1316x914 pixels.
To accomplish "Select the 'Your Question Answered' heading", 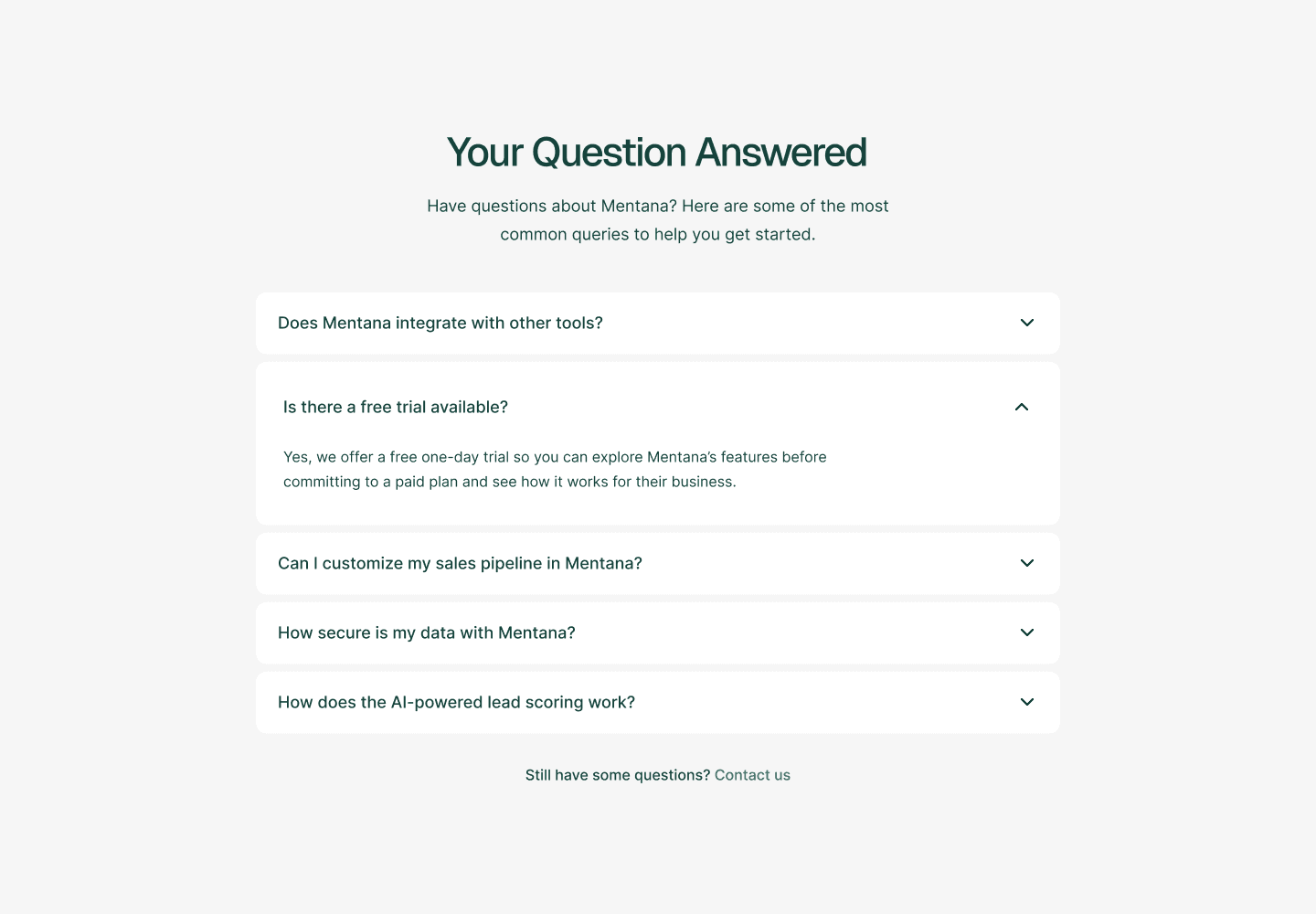I will tap(656, 152).
